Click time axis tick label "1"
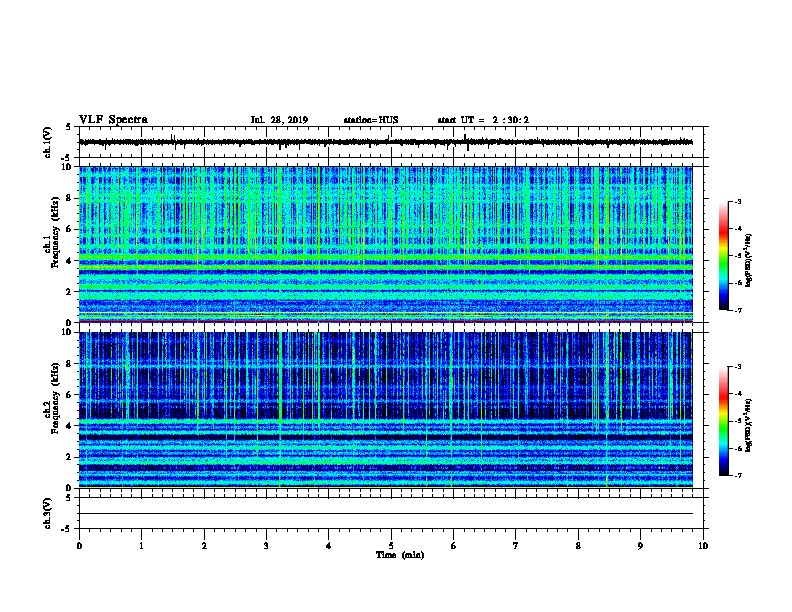The height and width of the screenshot is (612, 792). click(141, 546)
